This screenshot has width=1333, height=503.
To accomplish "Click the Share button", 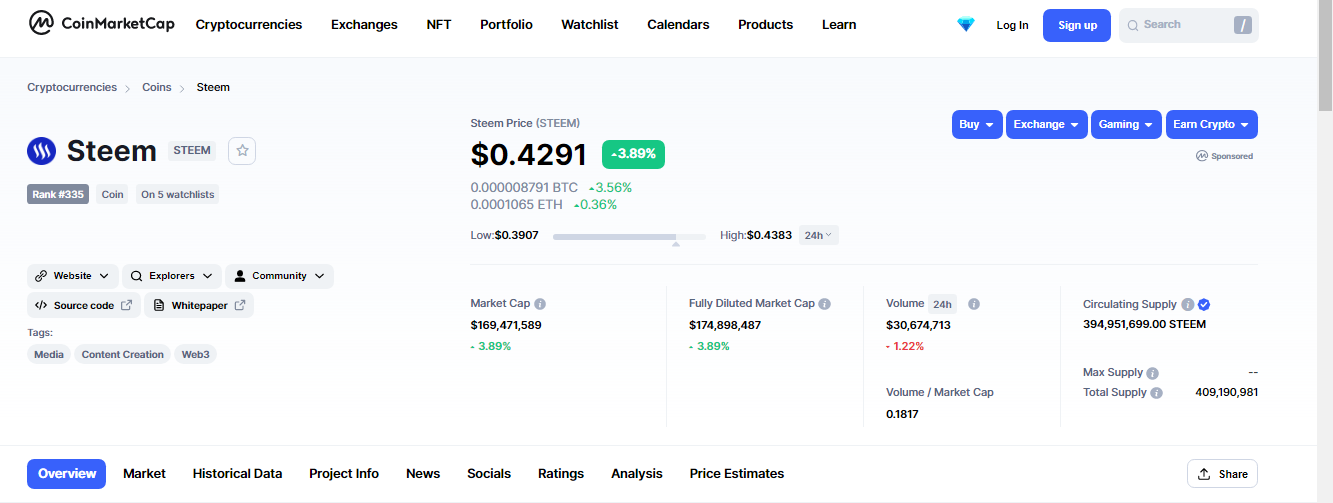I will click(x=1222, y=474).
